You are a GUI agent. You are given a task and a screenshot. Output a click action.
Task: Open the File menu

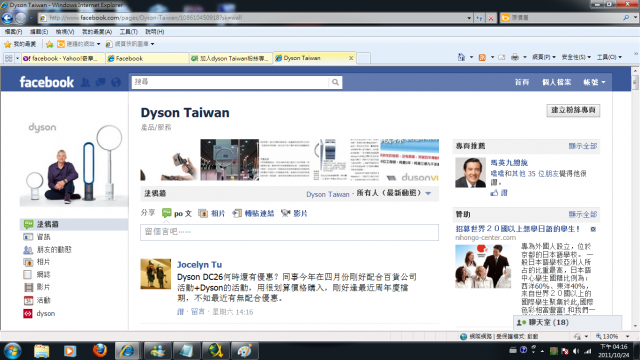coord(13,31)
